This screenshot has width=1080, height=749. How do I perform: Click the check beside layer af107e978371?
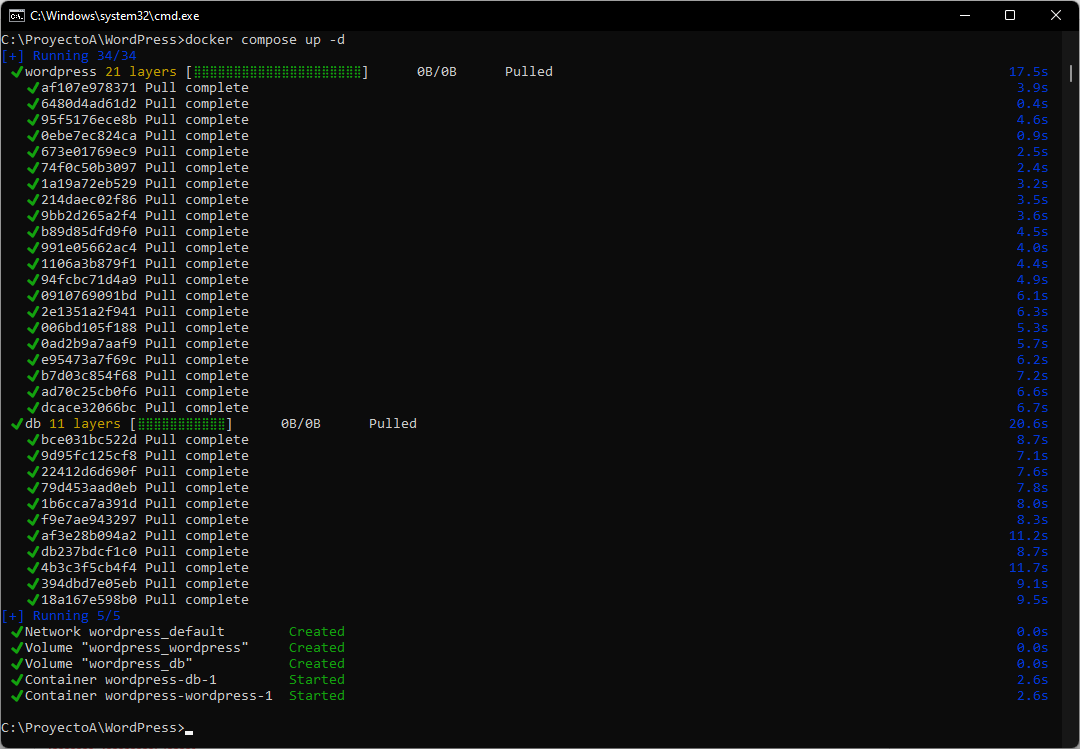32,88
